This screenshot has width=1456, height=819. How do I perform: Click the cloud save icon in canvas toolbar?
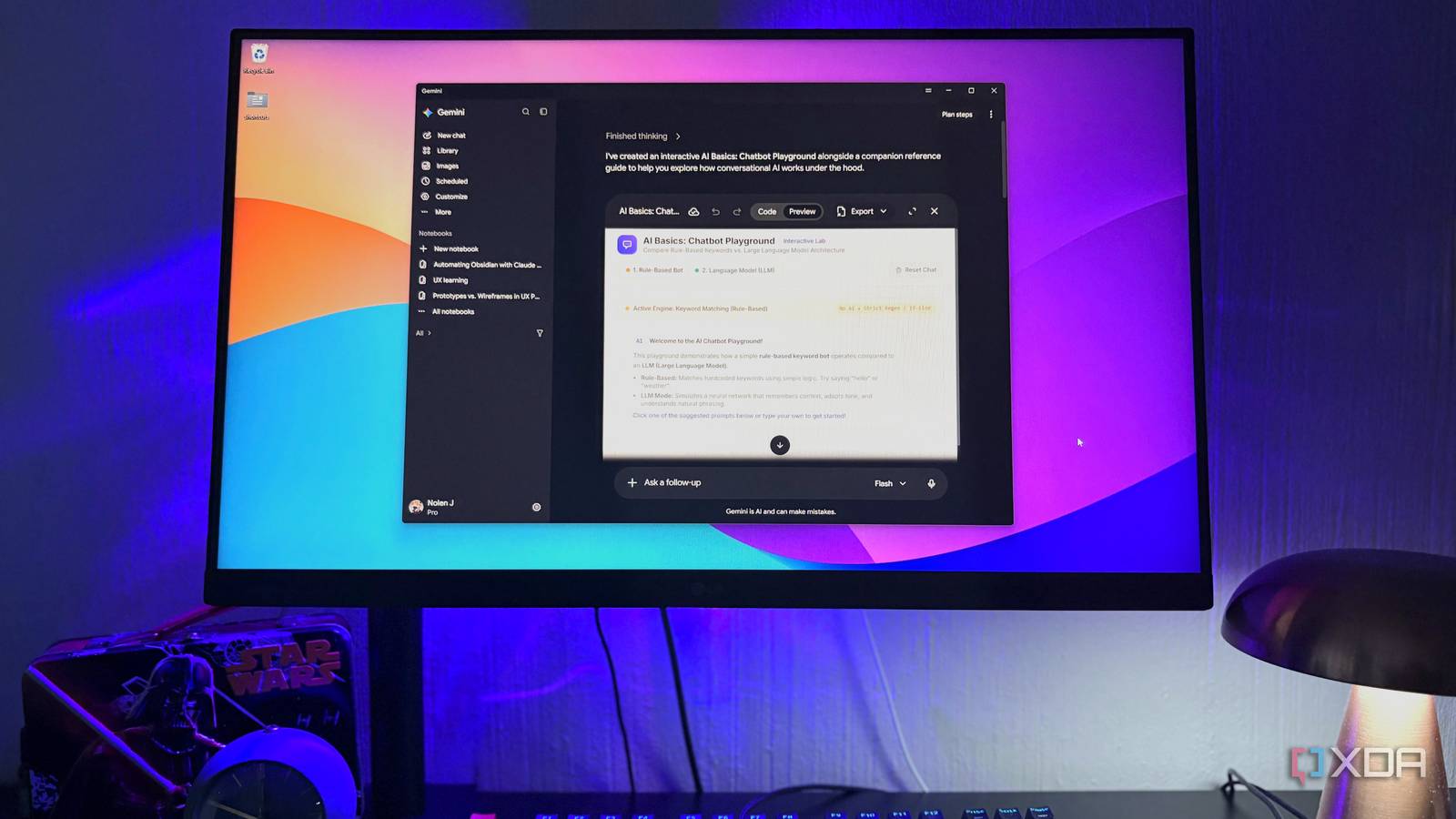[693, 211]
